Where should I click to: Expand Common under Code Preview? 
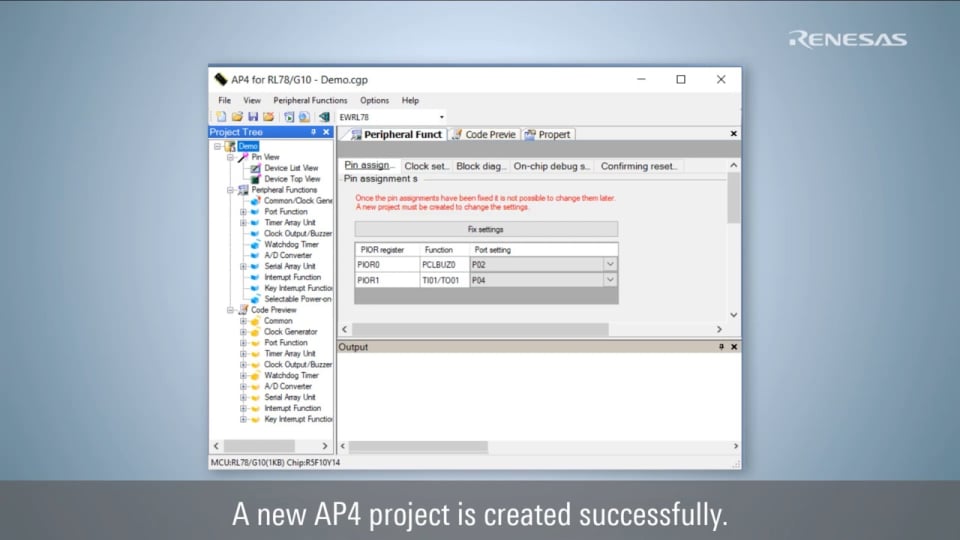243,321
